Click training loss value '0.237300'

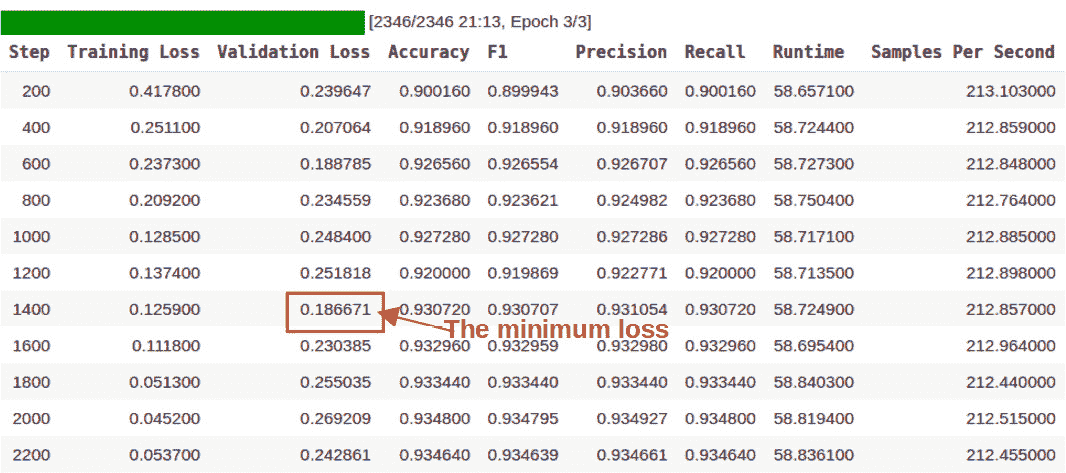point(165,164)
